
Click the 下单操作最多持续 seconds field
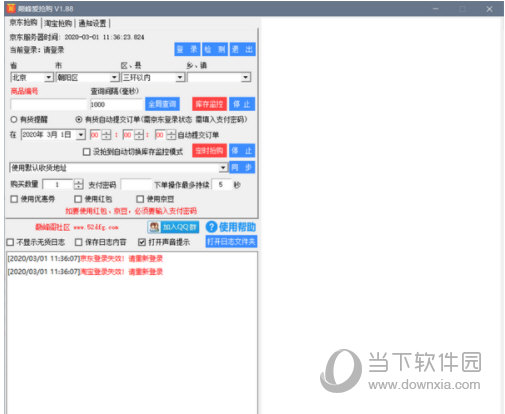pyautogui.click(x=221, y=184)
